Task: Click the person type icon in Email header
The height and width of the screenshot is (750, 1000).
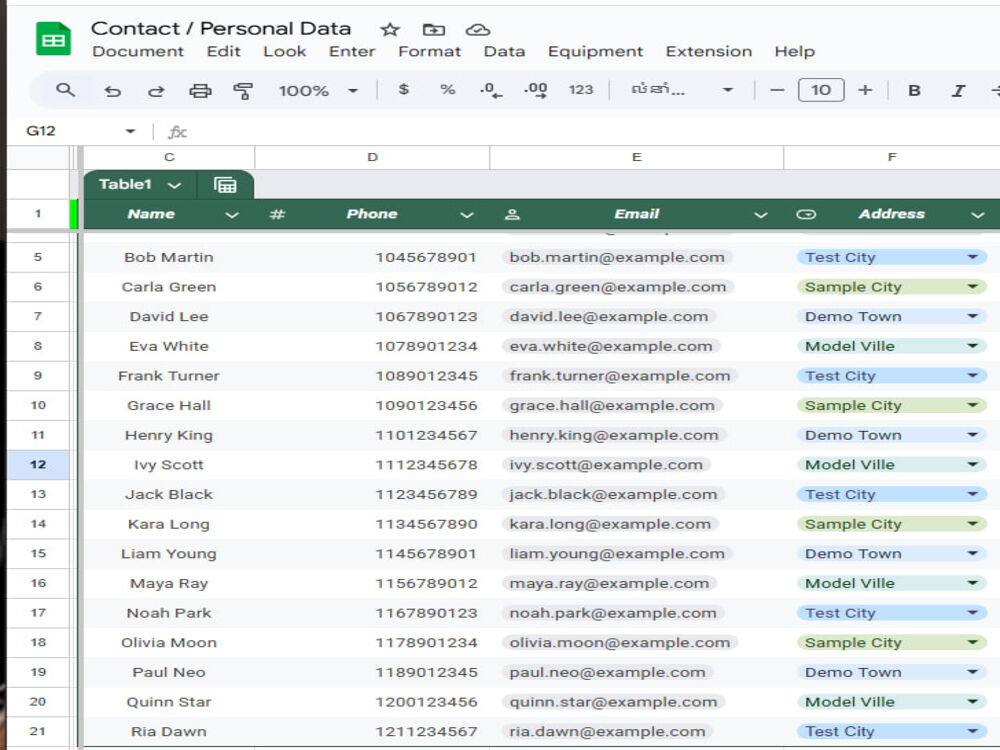Action: (511, 214)
